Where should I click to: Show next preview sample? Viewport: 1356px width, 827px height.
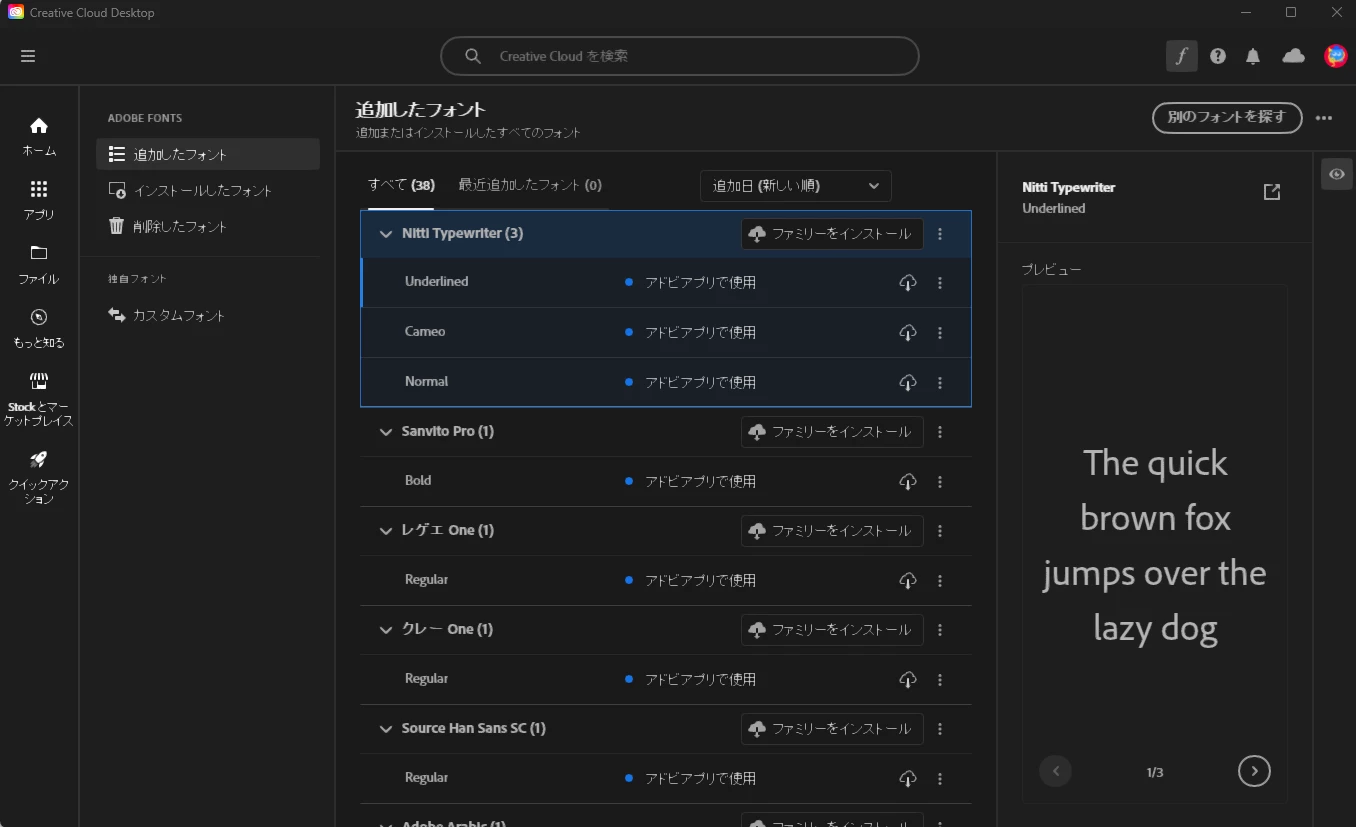[1254, 771]
